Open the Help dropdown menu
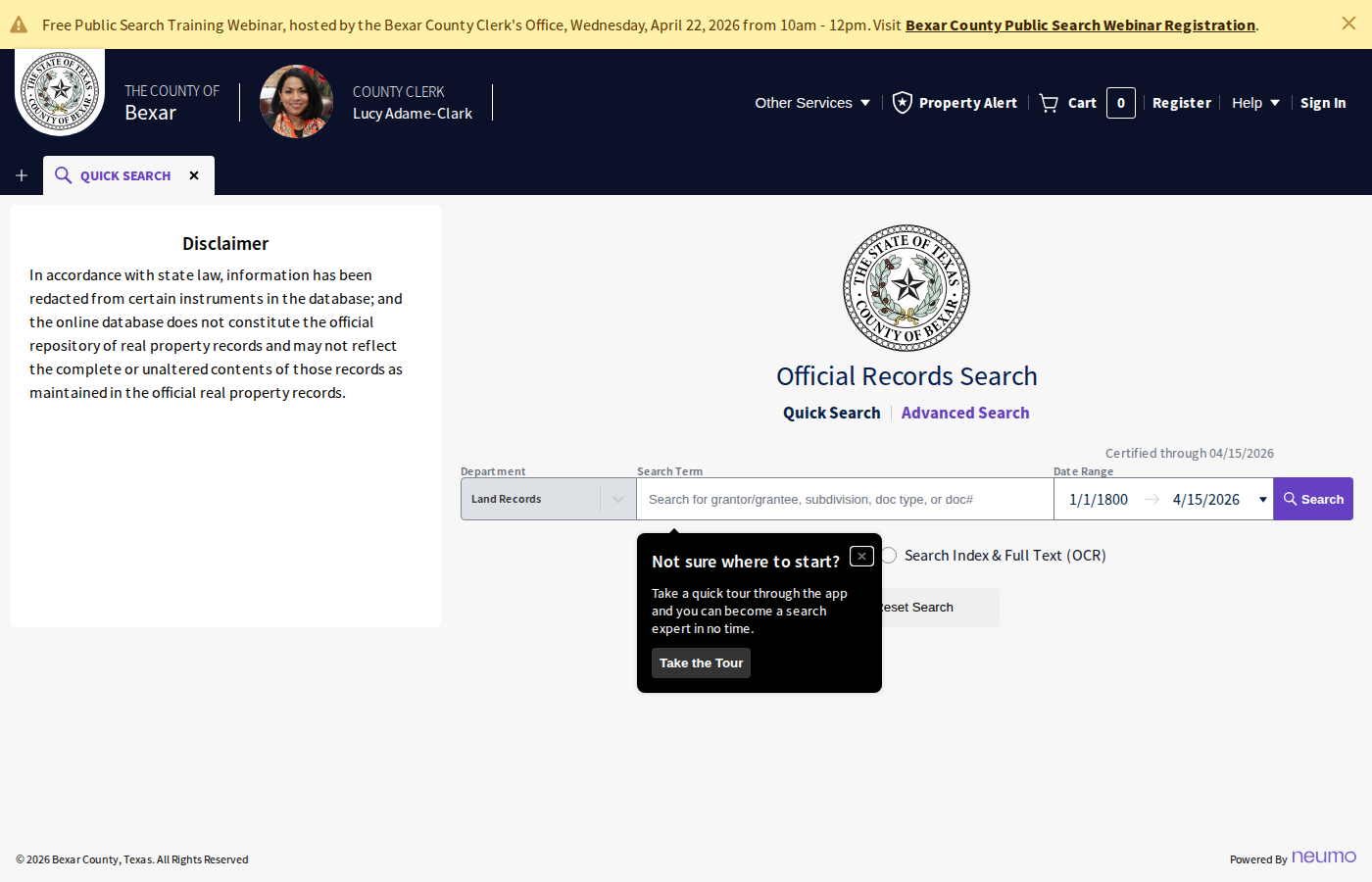Image resolution: width=1372 pixels, height=882 pixels. coord(1254,102)
